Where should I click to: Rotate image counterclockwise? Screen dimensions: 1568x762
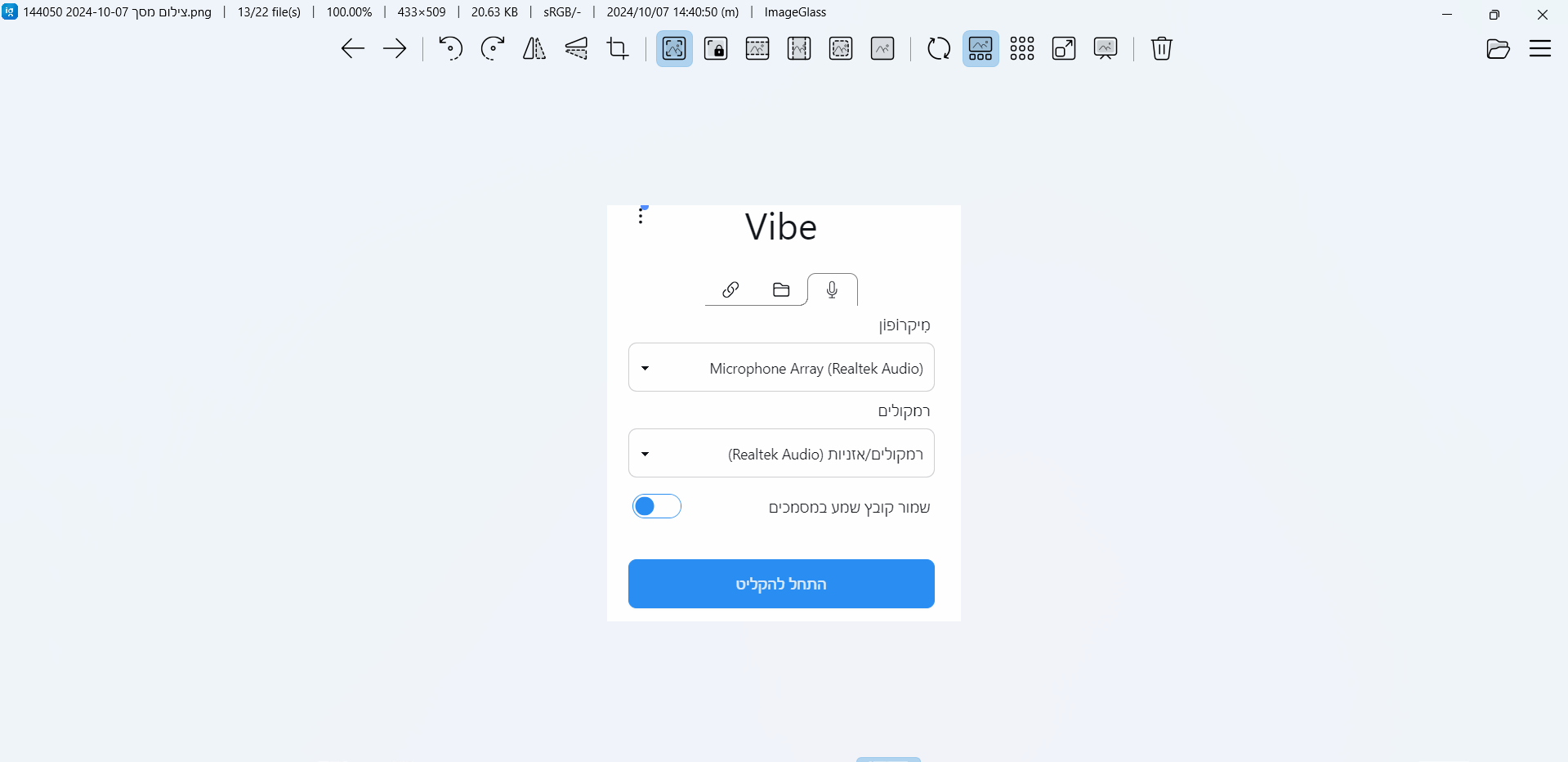point(450,49)
